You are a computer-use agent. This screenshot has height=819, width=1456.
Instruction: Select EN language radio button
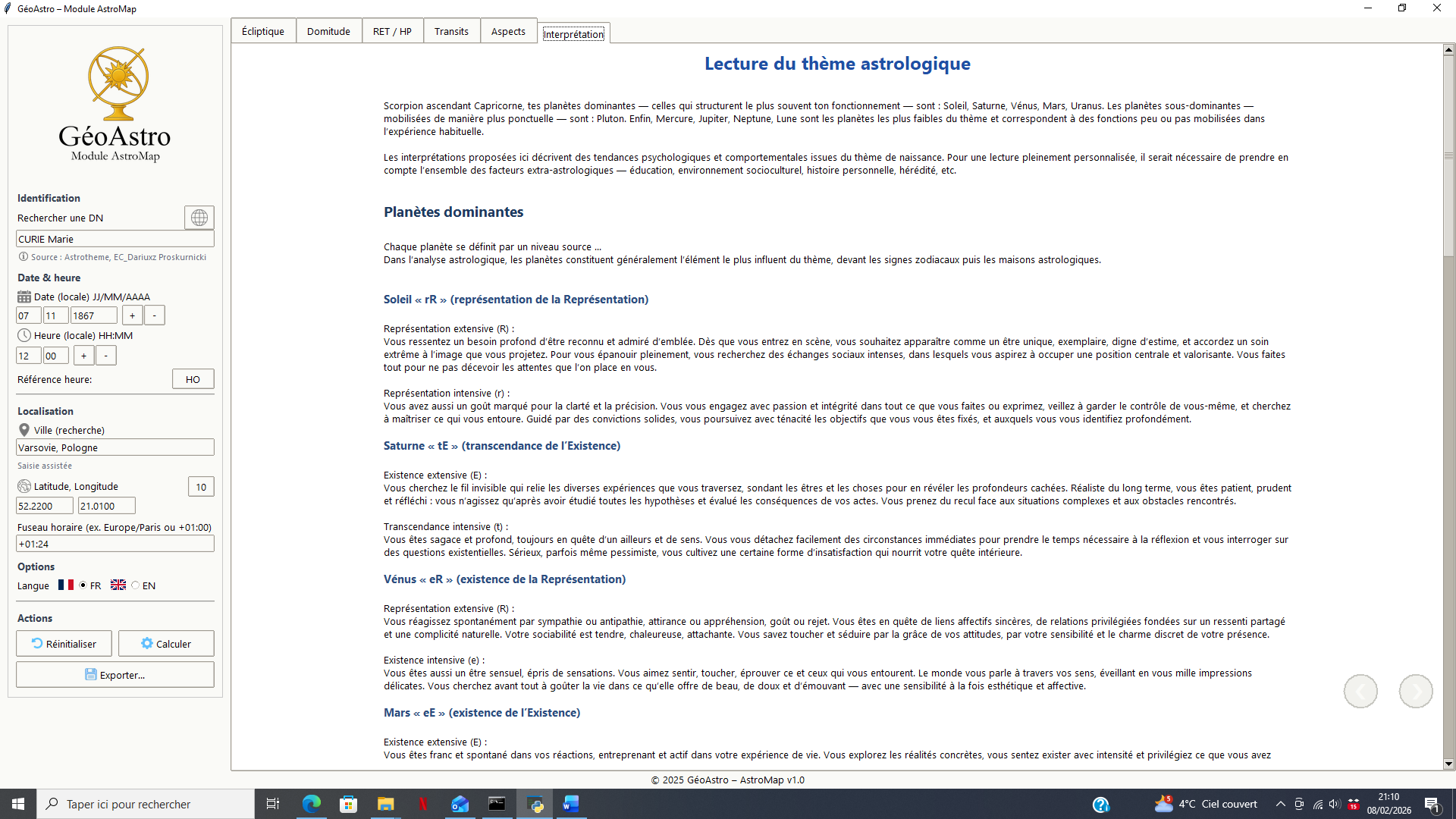tap(135, 585)
